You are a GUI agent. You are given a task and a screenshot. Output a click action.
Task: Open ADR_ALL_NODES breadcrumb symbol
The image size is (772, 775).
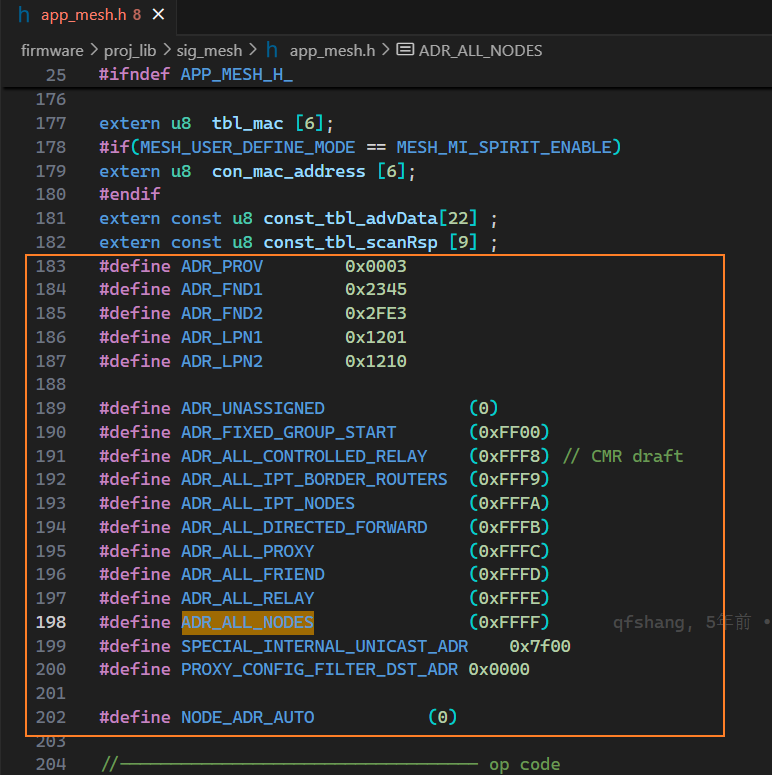[480, 50]
